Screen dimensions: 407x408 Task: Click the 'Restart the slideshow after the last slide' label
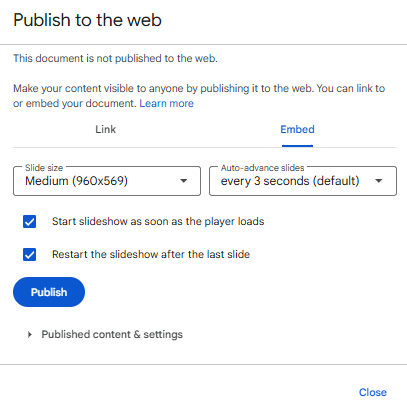151,254
